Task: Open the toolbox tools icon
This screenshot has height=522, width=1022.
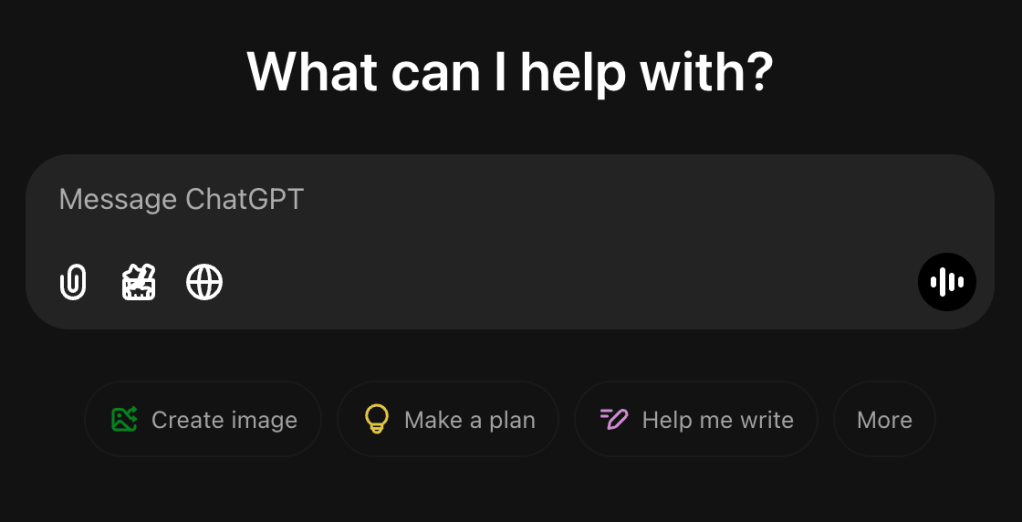Action: [x=139, y=283]
